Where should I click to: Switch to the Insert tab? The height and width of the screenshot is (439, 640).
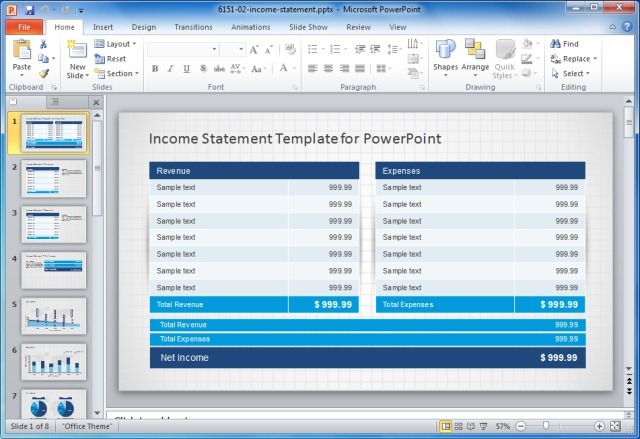tap(103, 27)
